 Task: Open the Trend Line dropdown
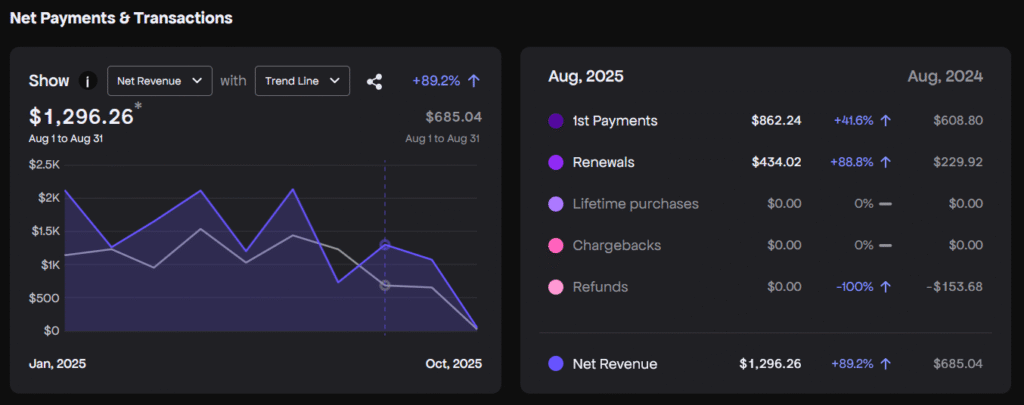[302, 81]
